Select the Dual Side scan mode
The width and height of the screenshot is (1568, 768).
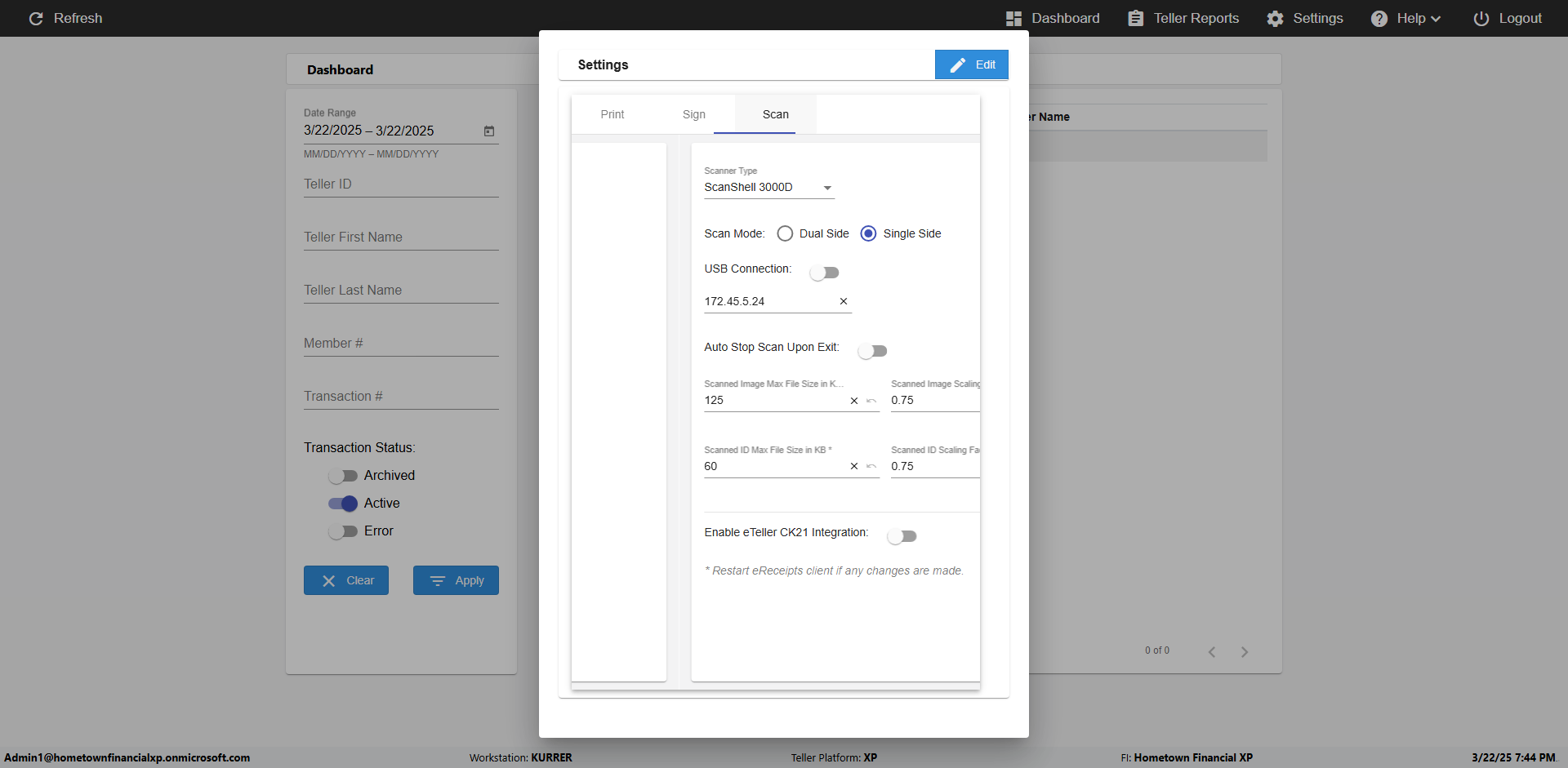pos(785,233)
